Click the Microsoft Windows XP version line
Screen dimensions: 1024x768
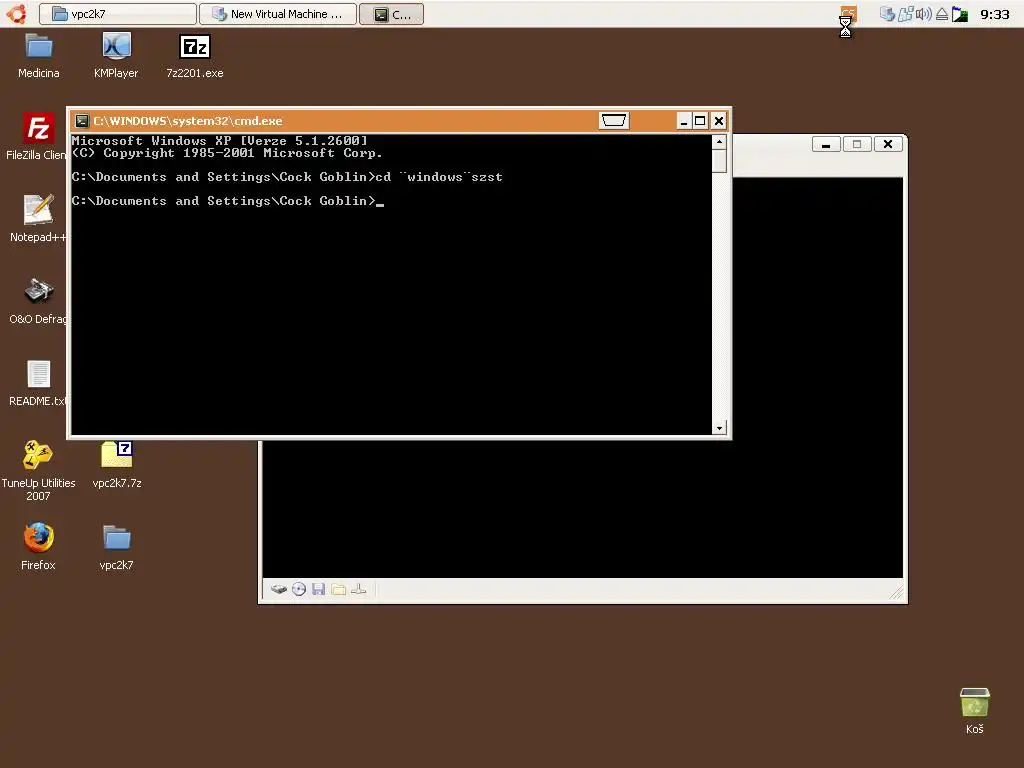(x=219, y=140)
